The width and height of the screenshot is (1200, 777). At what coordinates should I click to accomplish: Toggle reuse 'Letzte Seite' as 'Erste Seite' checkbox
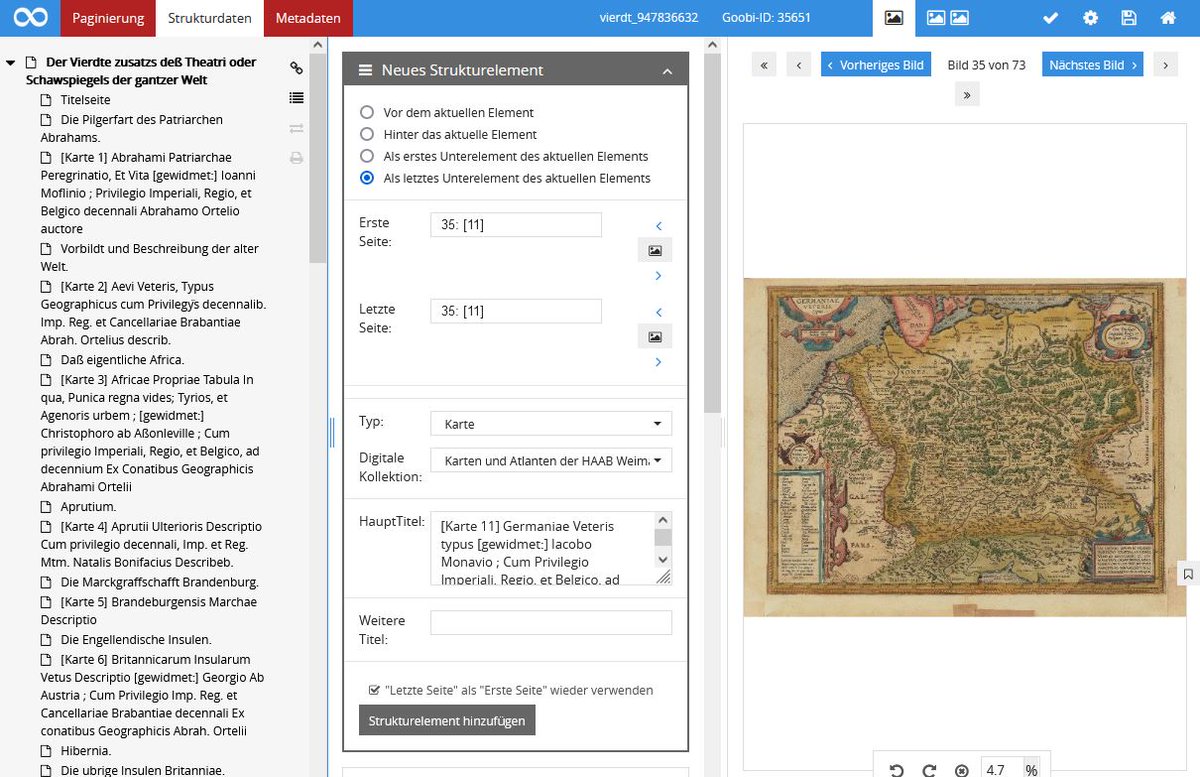[x=374, y=690]
